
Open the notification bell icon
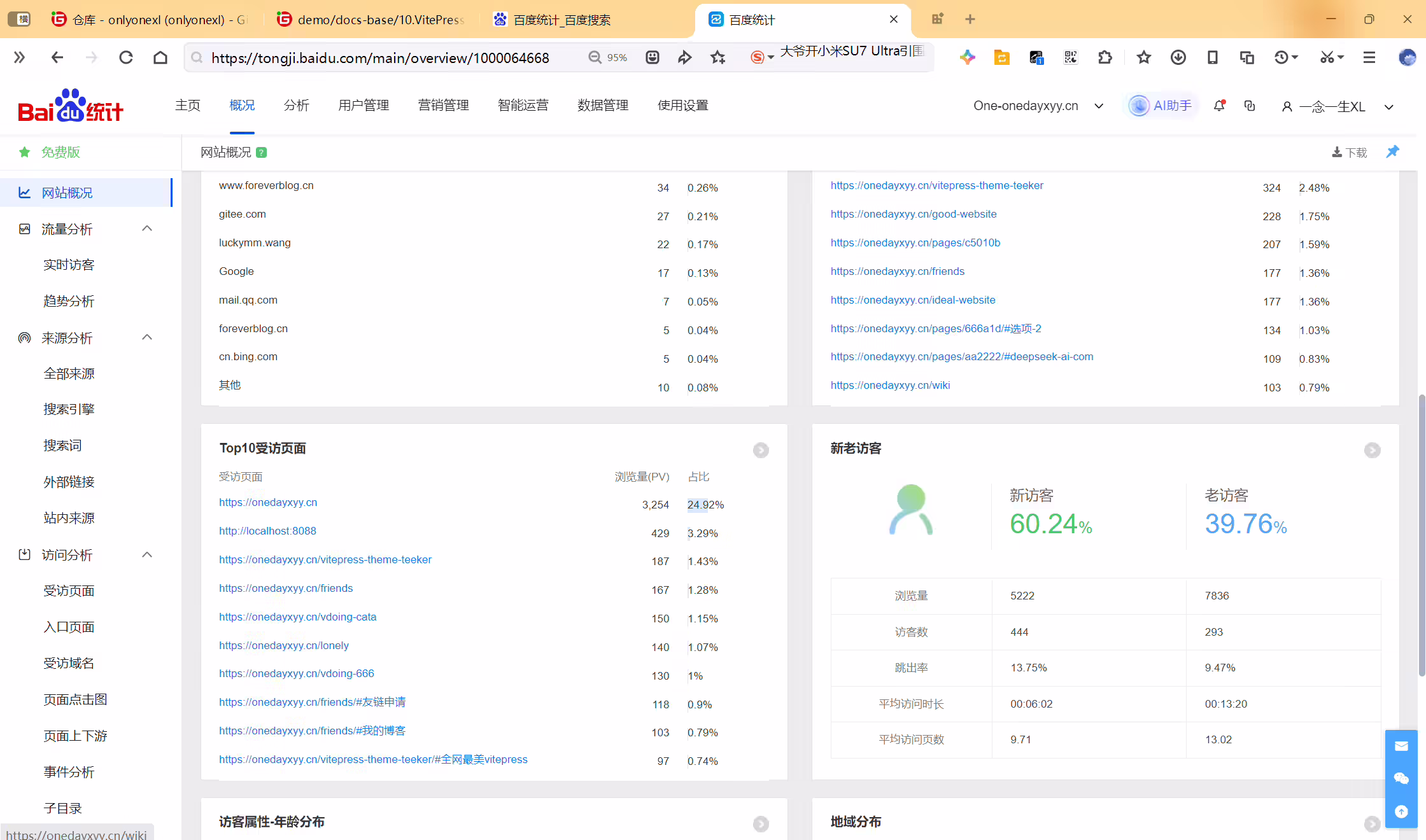(x=1219, y=106)
